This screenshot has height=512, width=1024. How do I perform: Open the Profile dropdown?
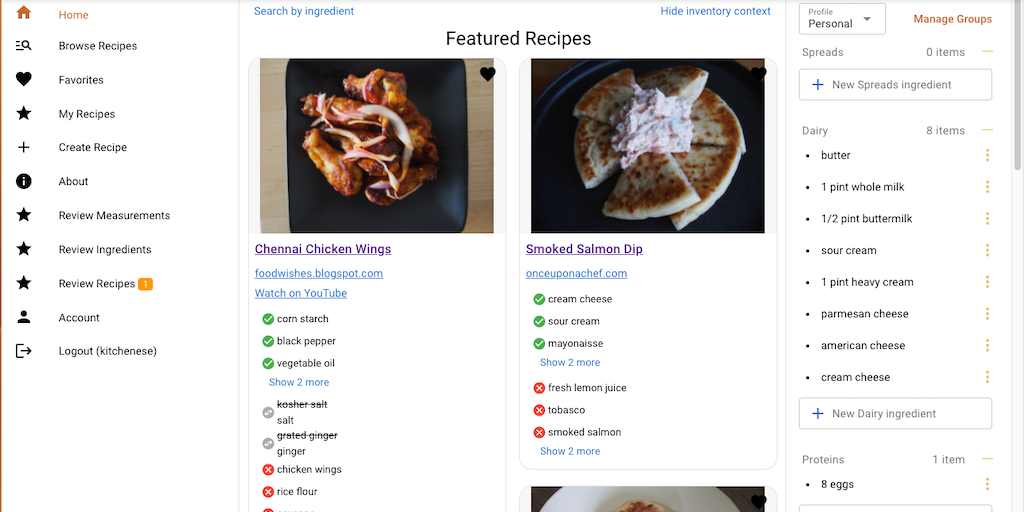[842, 19]
